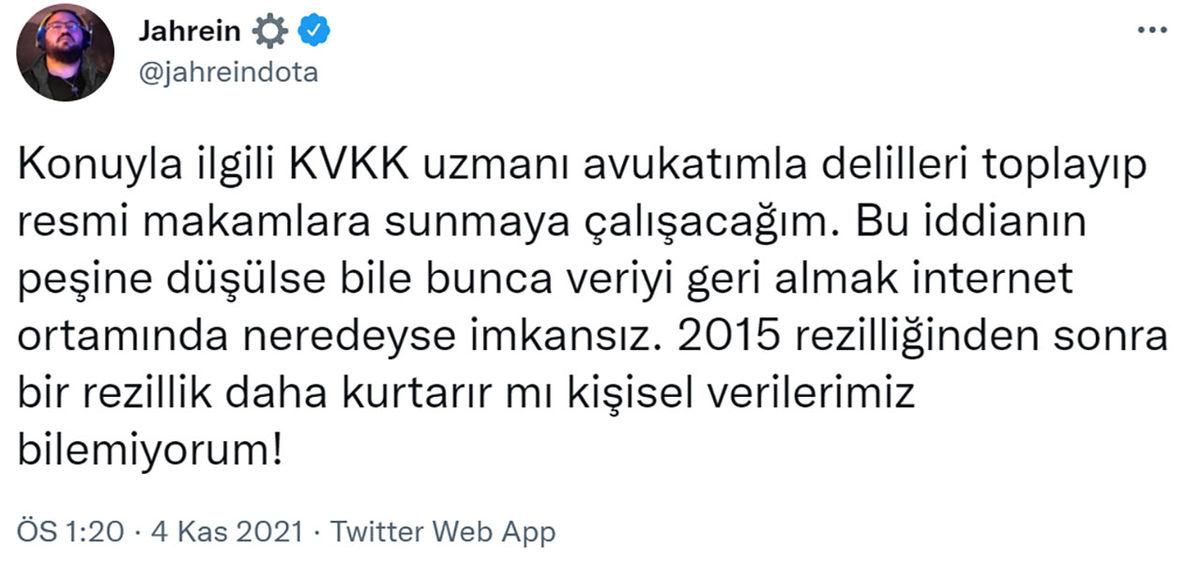Click the Jahrein display name
The height and width of the screenshot is (579, 1200).
(x=188, y=29)
